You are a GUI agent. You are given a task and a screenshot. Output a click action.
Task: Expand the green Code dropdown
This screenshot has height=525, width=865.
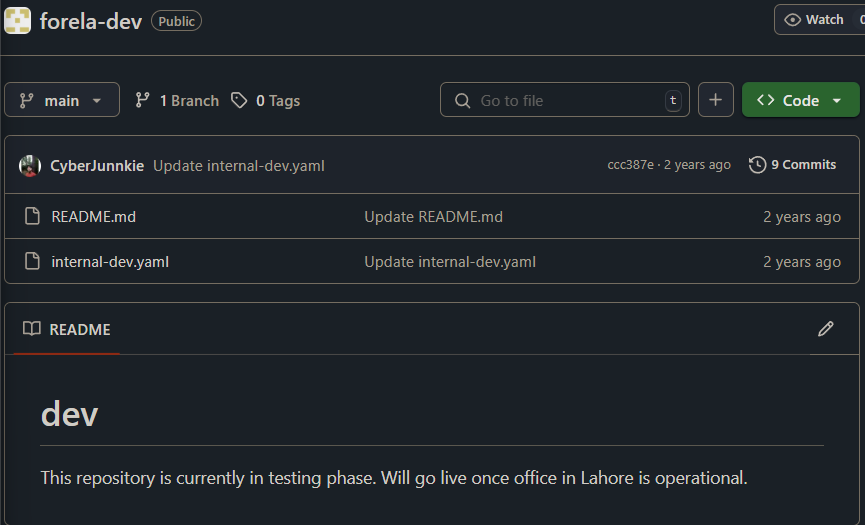point(800,100)
